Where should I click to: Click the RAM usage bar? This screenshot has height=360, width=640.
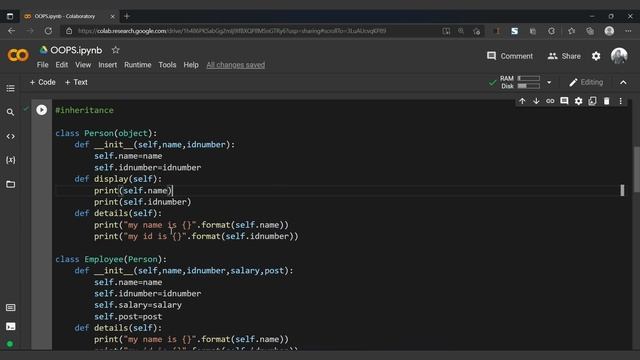(529, 78)
